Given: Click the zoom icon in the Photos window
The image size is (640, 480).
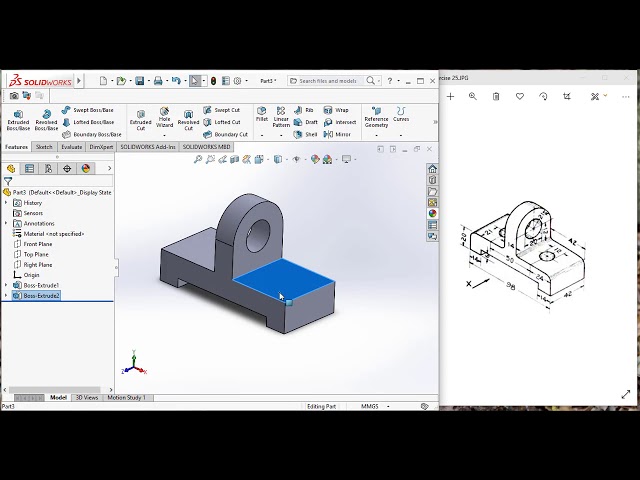Looking at the screenshot, I should (x=473, y=96).
